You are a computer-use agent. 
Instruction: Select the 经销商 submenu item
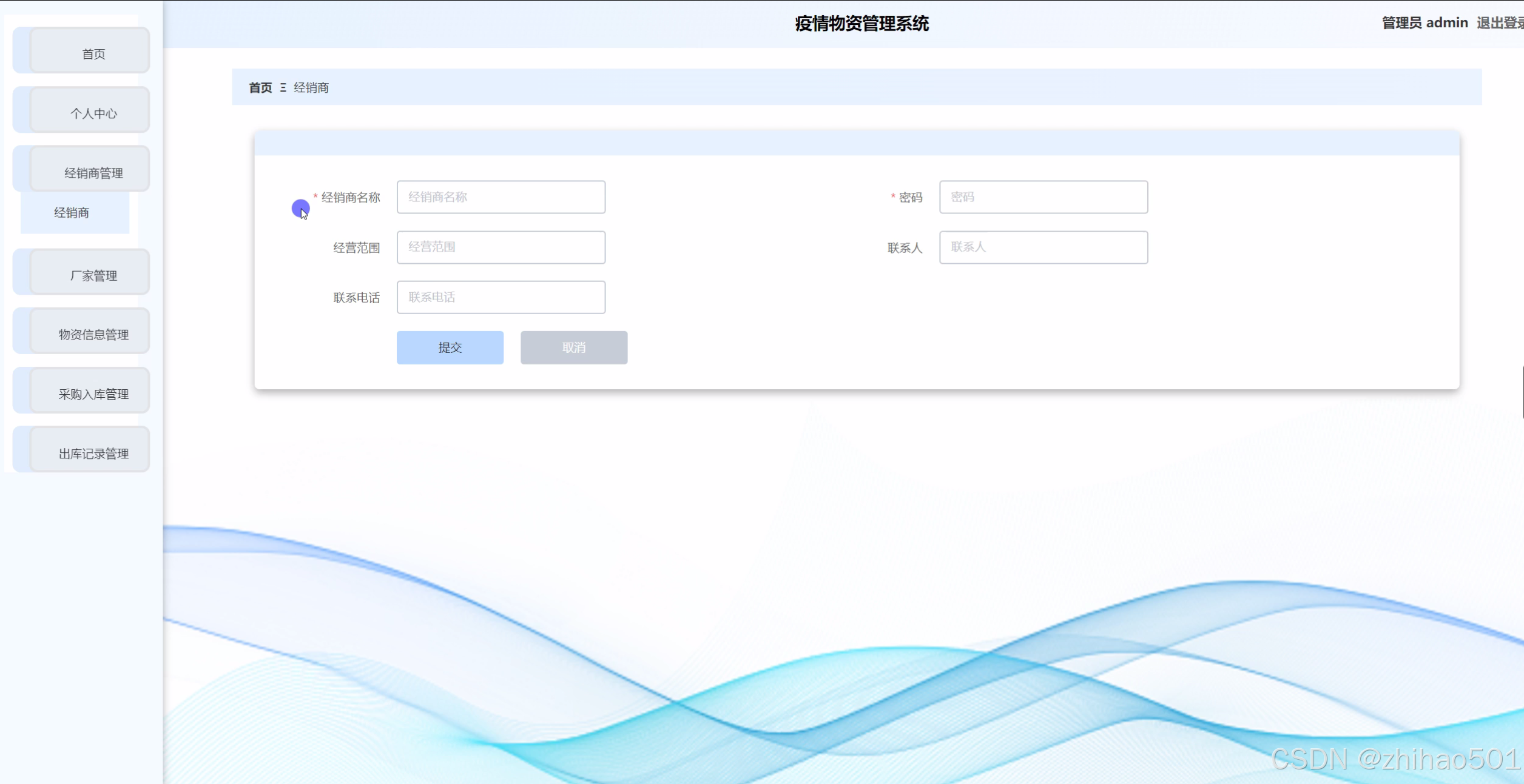click(72, 213)
